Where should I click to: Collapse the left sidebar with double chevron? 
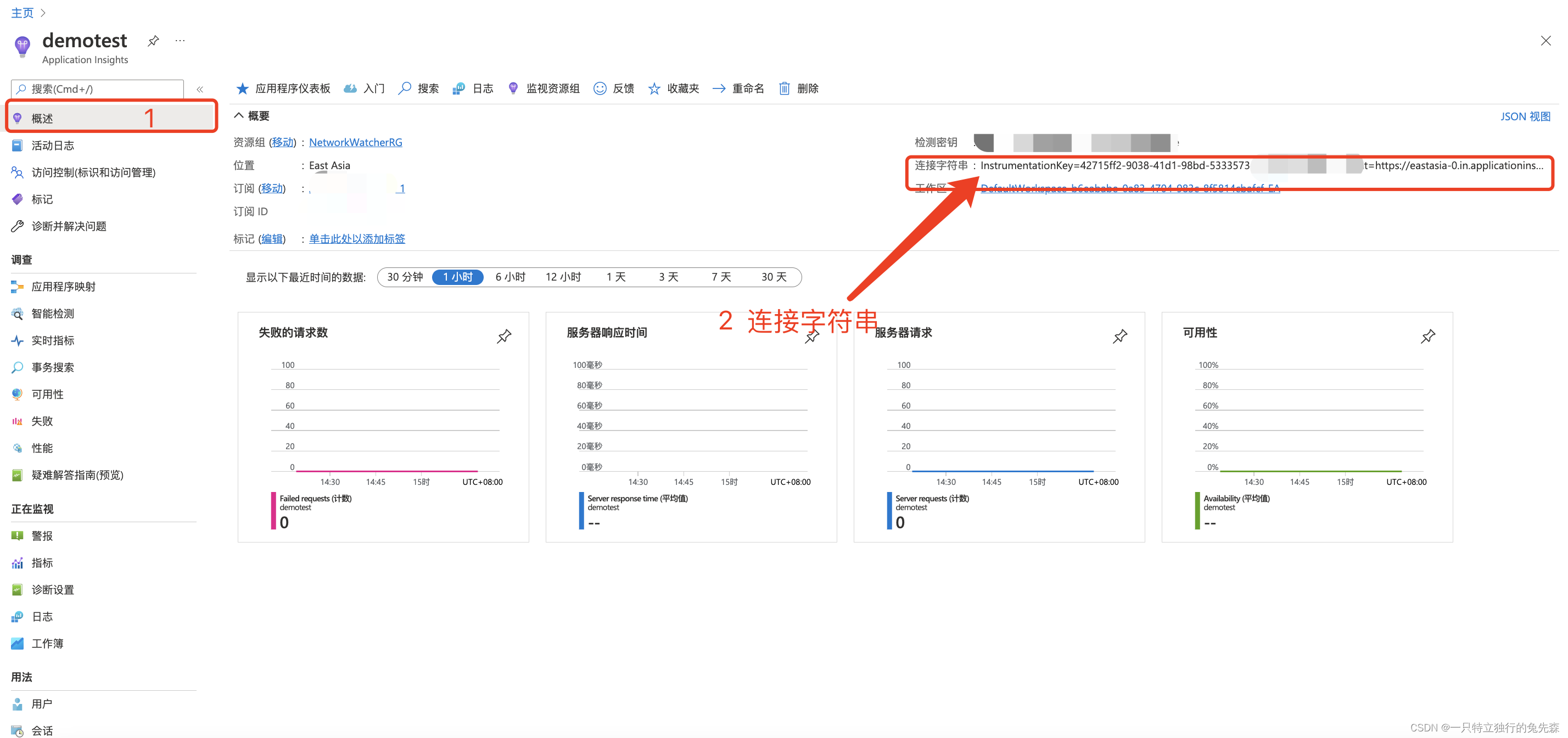[200, 89]
